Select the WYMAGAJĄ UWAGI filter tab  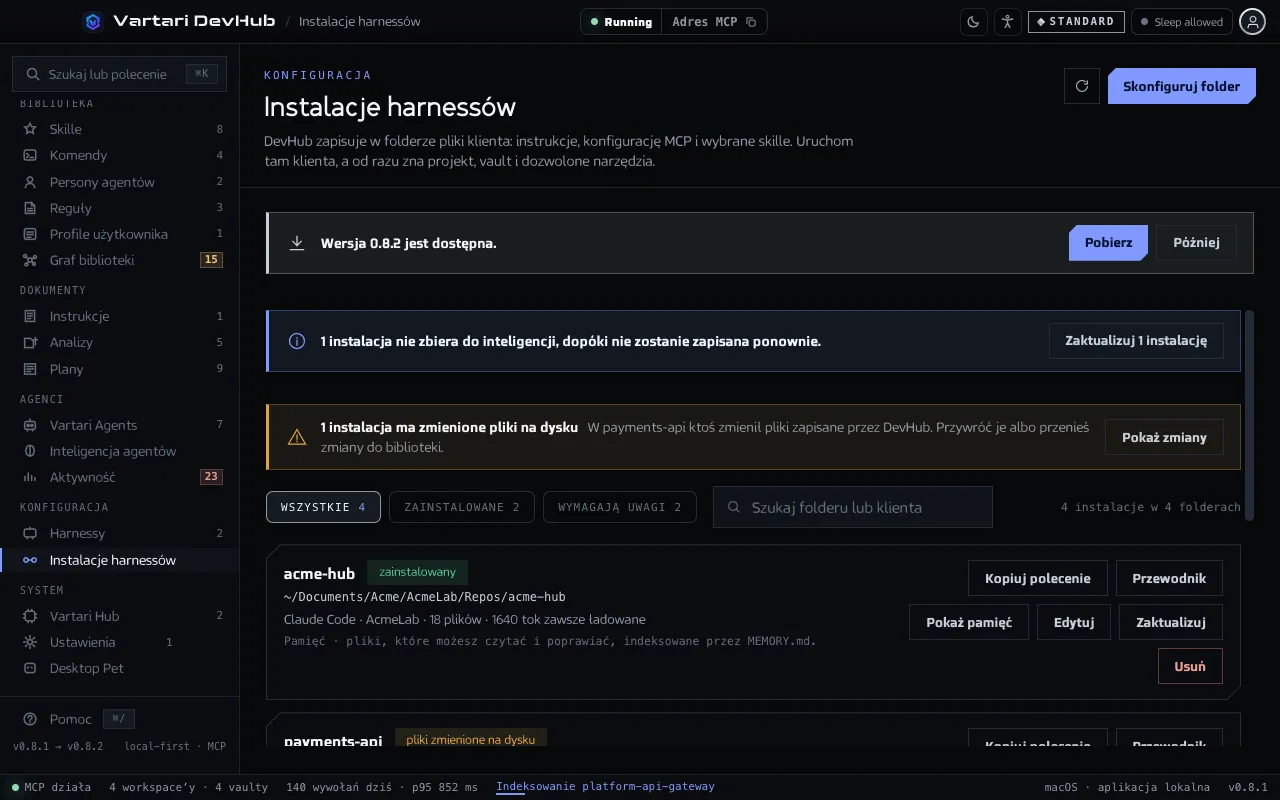pyautogui.click(x=619, y=507)
